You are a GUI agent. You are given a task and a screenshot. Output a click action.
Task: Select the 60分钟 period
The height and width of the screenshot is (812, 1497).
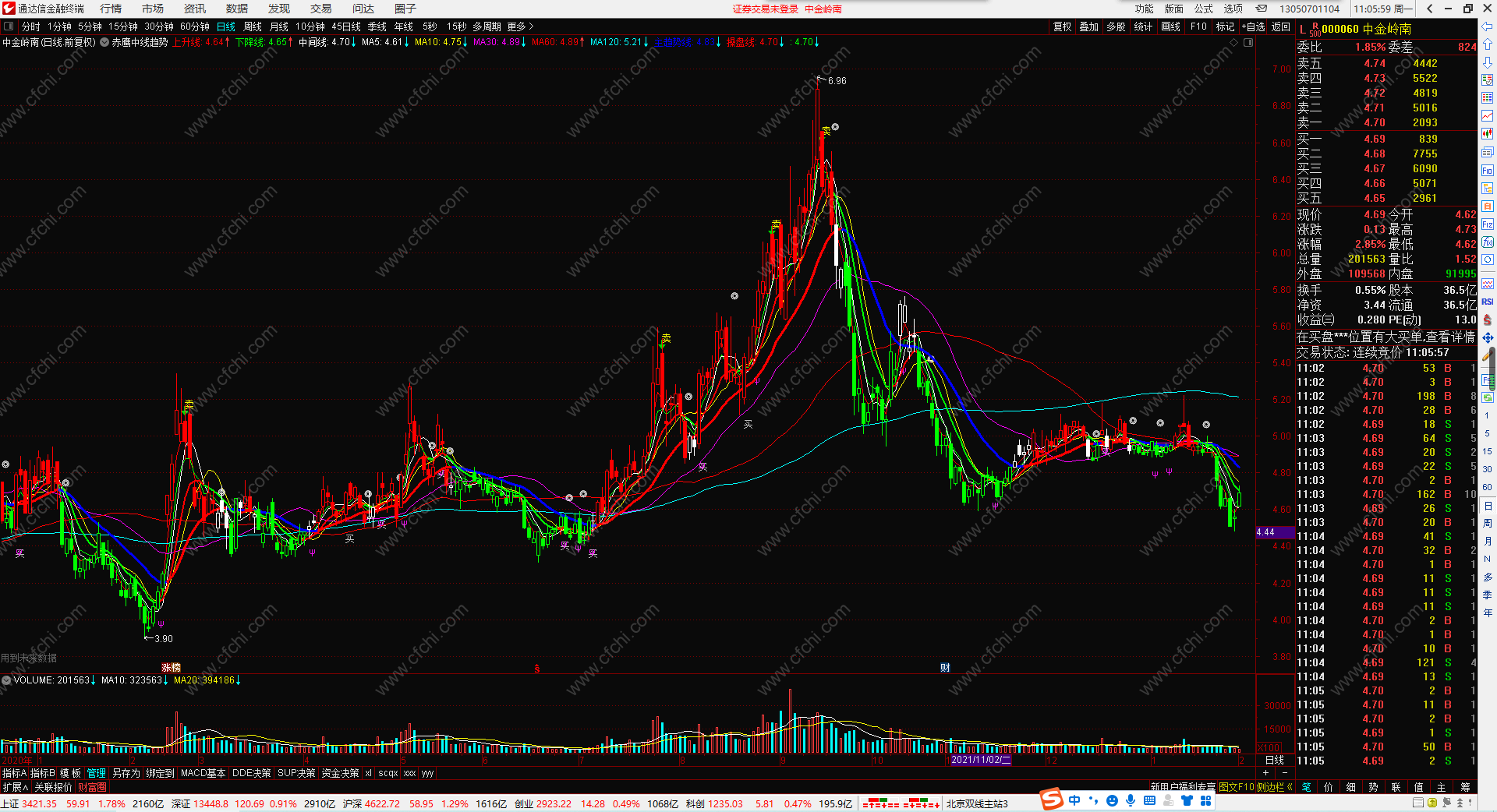pyautogui.click(x=195, y=26)
